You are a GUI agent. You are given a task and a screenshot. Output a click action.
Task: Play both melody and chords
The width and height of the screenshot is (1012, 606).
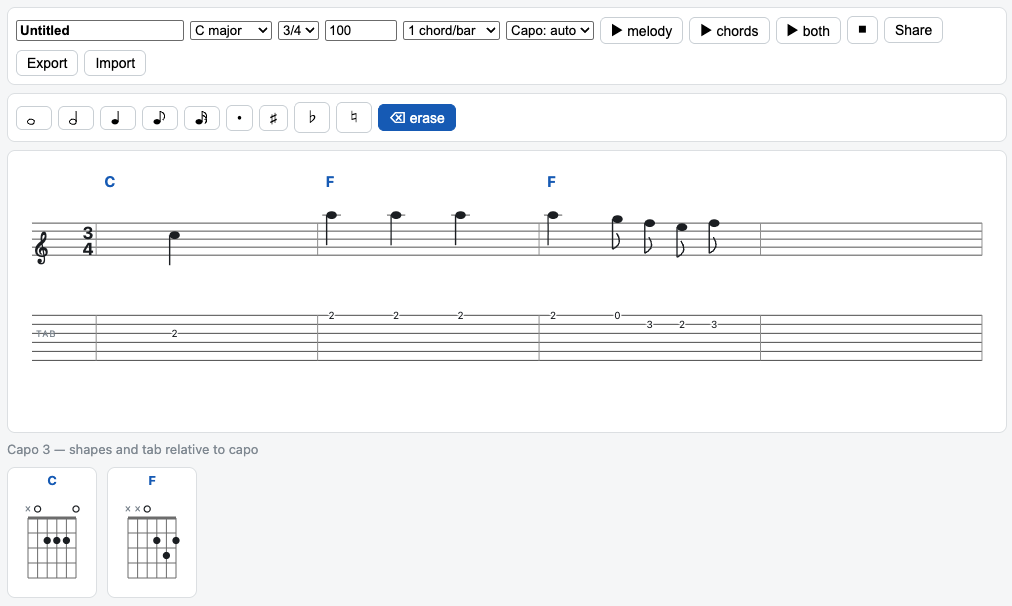click(x=808, y=30)
